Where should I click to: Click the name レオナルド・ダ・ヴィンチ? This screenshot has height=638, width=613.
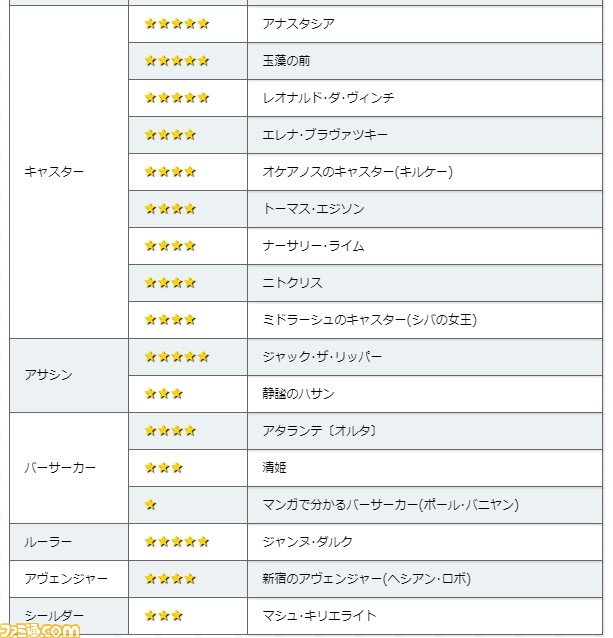tap(328, 98)
